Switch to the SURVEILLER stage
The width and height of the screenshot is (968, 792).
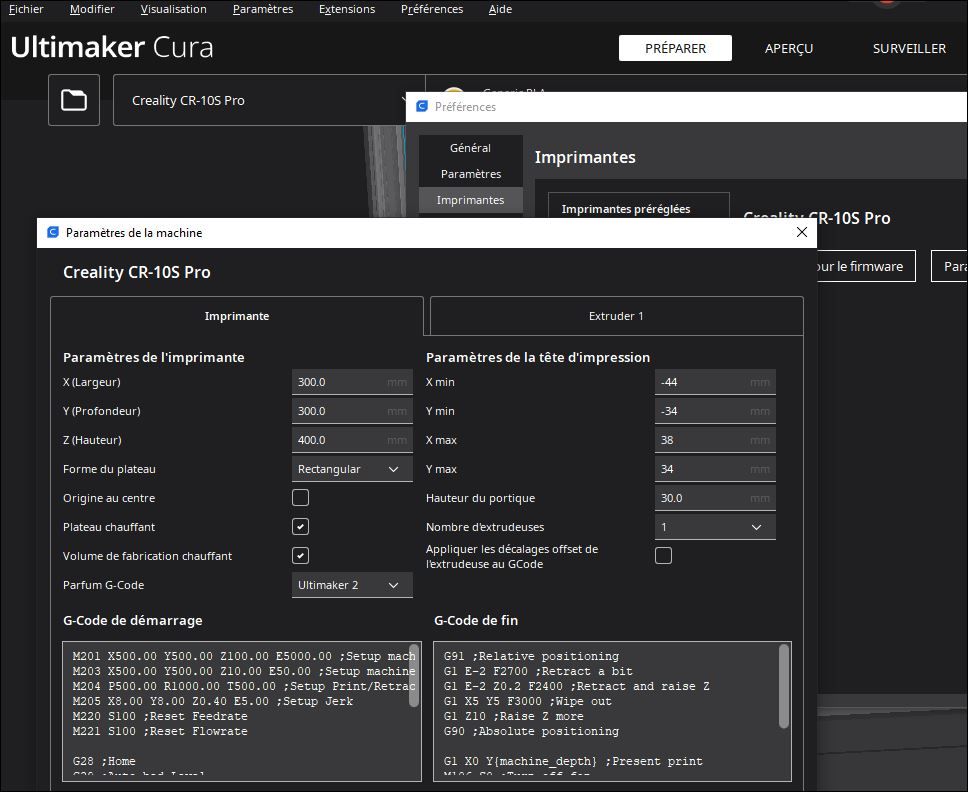pos(909,48)
